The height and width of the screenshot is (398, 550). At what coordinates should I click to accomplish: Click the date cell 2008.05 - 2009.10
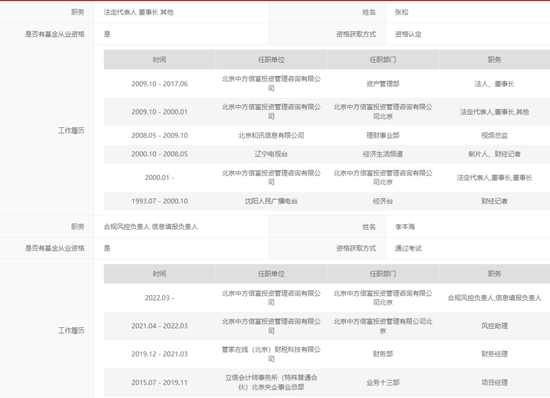(160, 135)
